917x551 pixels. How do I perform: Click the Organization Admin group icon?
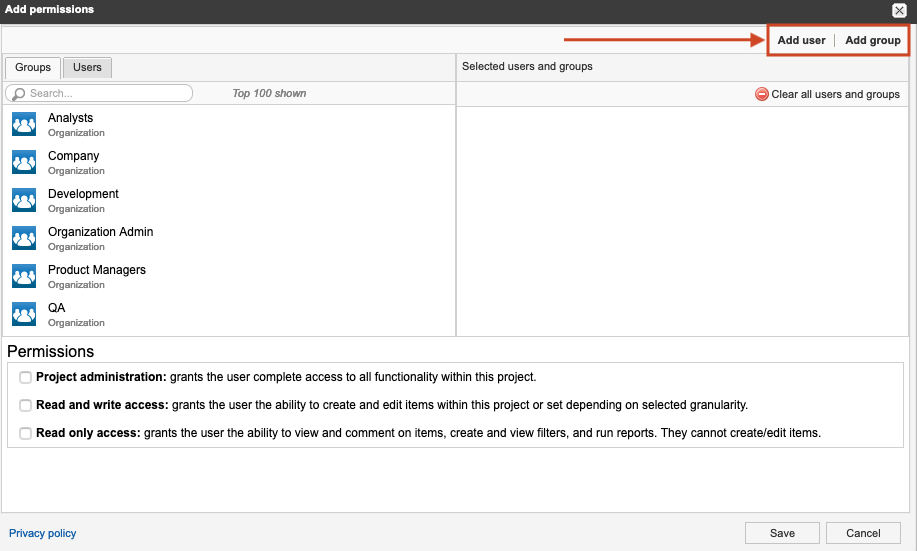(24, 238)
